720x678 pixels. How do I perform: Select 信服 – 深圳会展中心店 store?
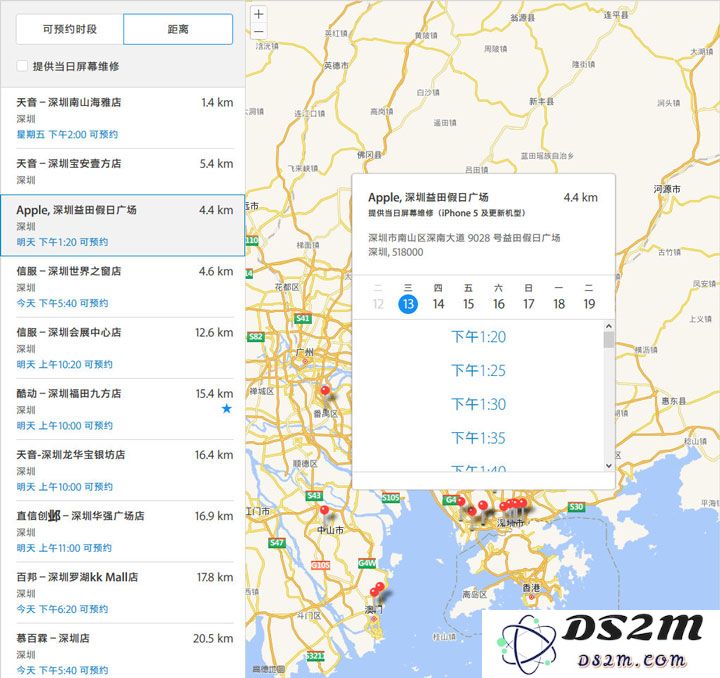pos(124,348)
